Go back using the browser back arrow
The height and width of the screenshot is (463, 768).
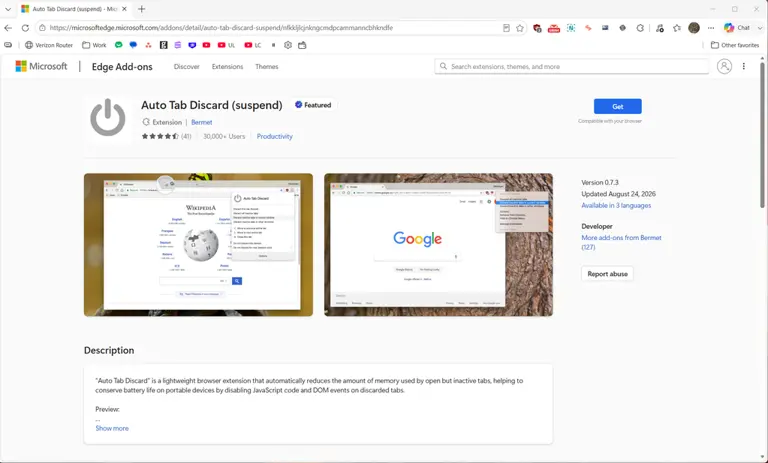coord(8,28)
